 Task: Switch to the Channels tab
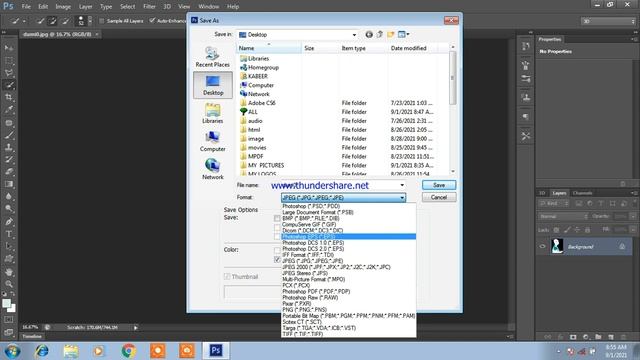(582, 193)
